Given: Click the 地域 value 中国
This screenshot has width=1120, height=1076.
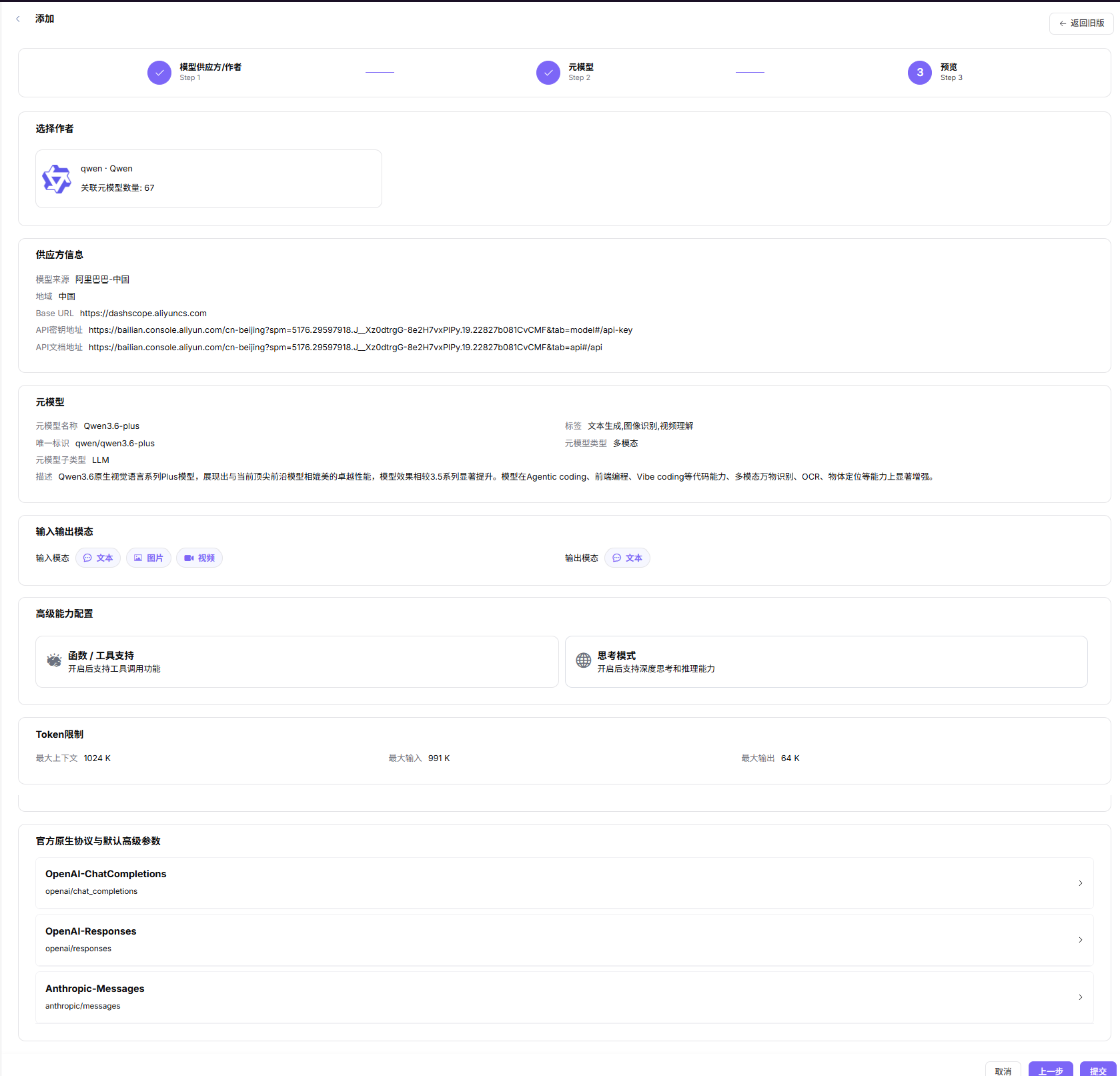Looking at the screenshot, I should (x=67, y=297).
